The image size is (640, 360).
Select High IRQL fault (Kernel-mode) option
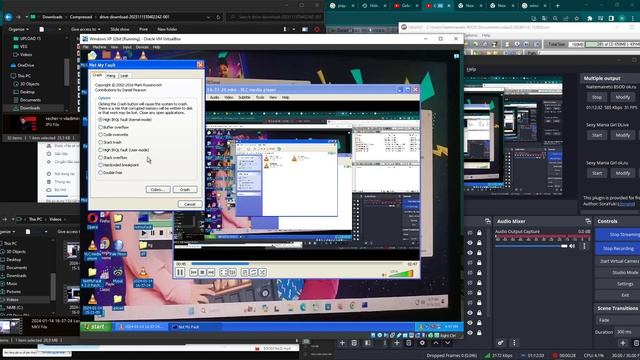click(125, 120)
